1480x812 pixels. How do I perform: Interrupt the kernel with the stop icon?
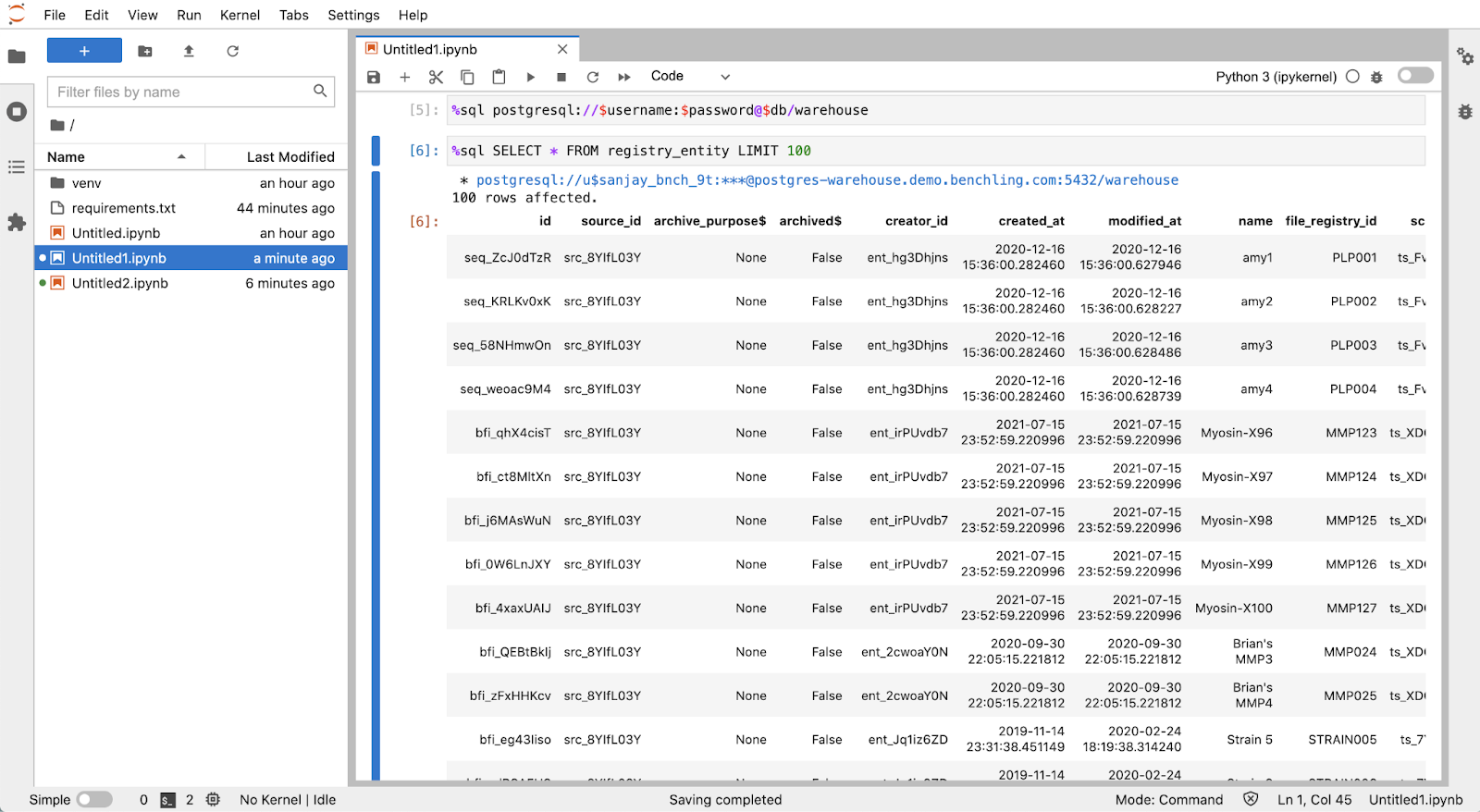point(561,77)
